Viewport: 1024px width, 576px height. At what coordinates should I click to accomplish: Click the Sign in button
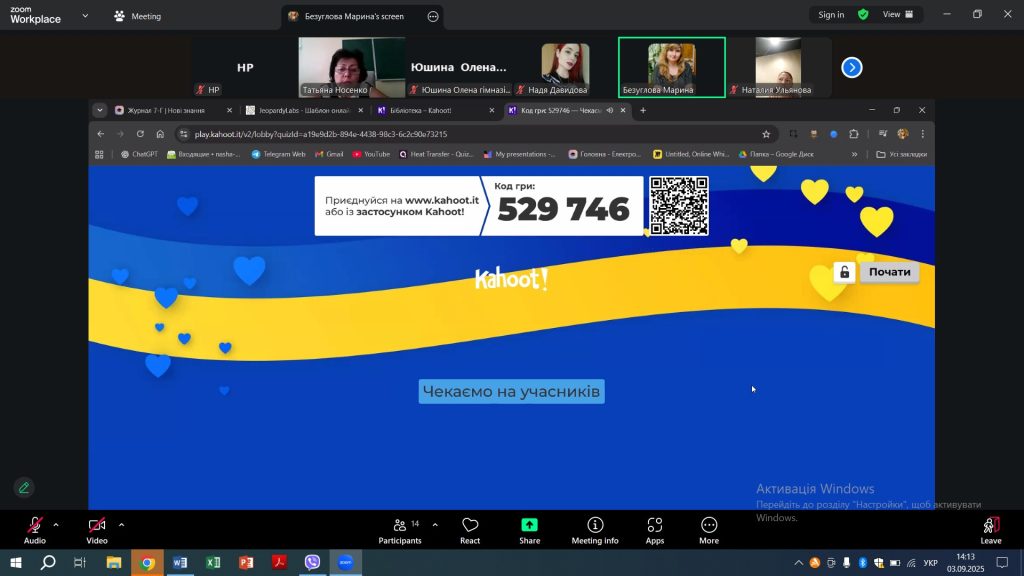831,14
